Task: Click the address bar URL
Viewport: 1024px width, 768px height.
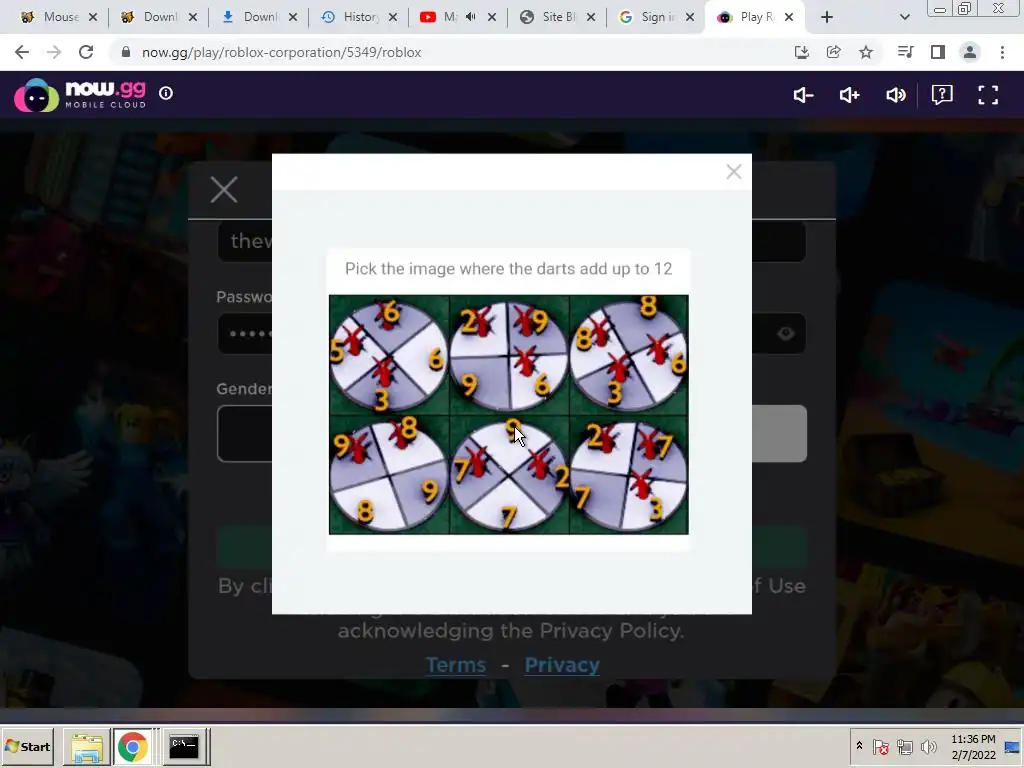Action: tap(281, 52)
